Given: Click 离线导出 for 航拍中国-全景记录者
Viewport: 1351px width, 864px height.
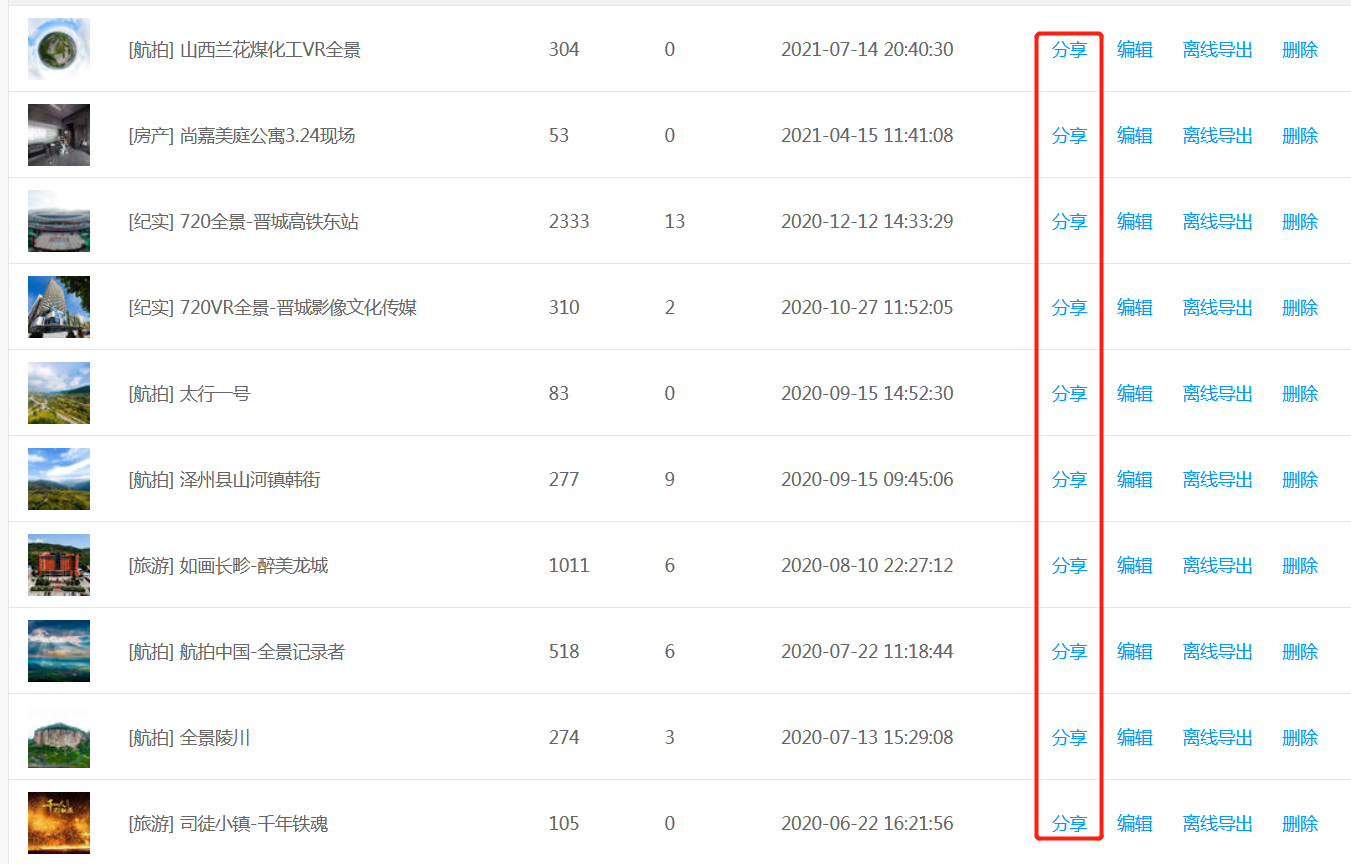Looking at the screenshot, I should [1218, 652].
